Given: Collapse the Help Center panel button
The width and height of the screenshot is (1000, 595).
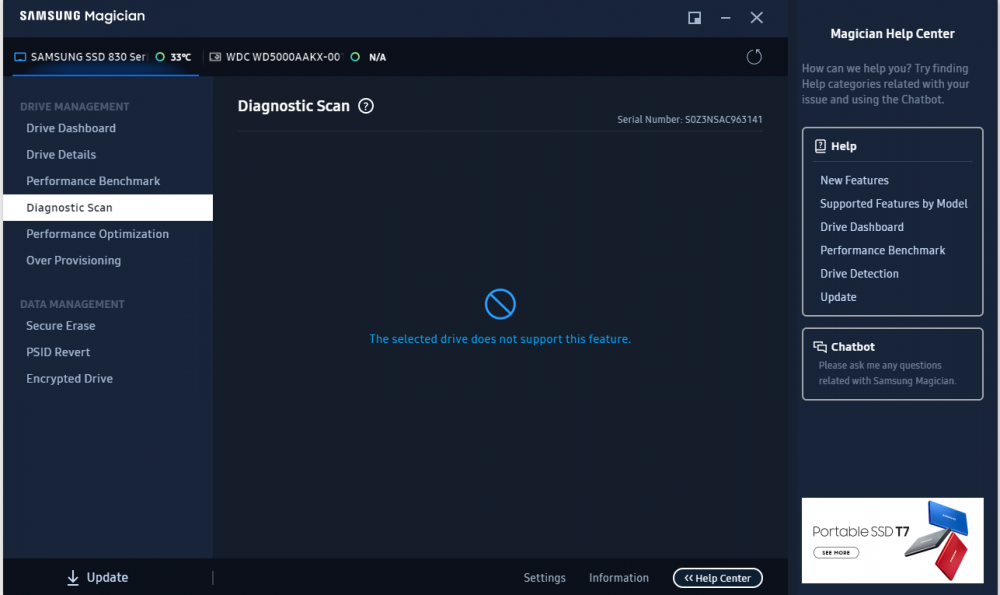Looking at the screenshot, I should pos(717,578).
